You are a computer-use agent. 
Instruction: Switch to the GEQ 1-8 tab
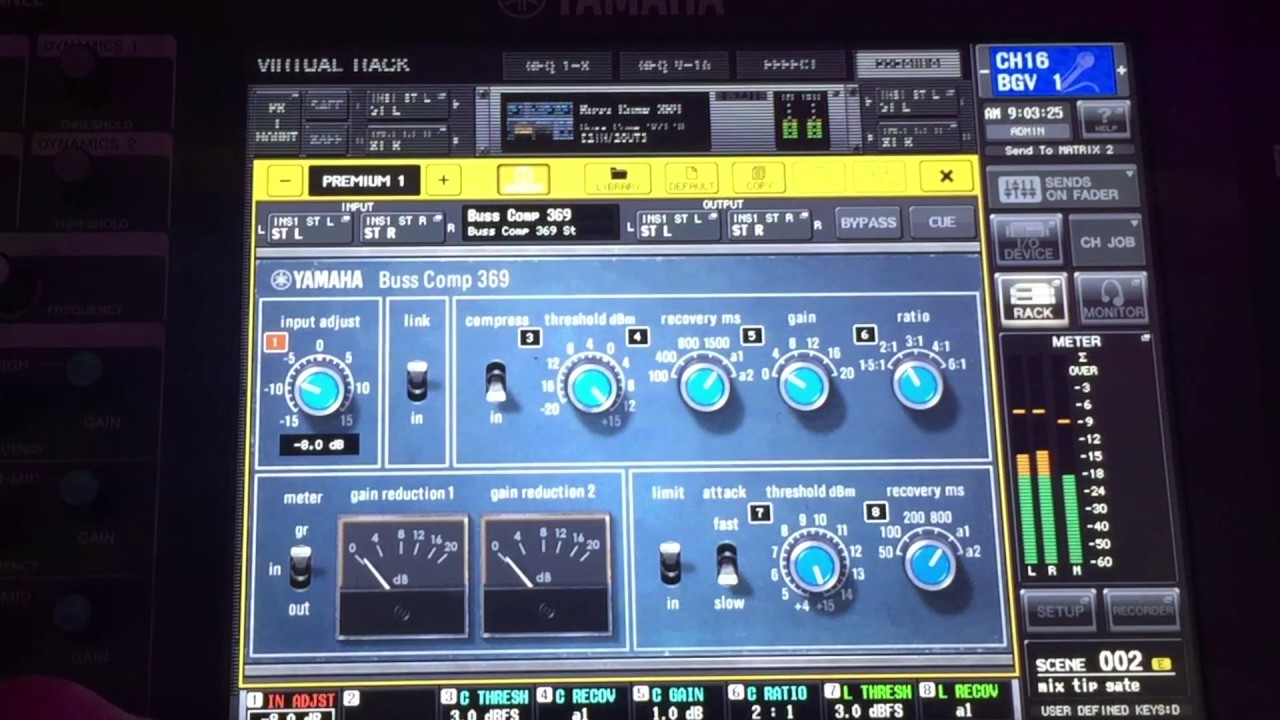click(558, 66)
